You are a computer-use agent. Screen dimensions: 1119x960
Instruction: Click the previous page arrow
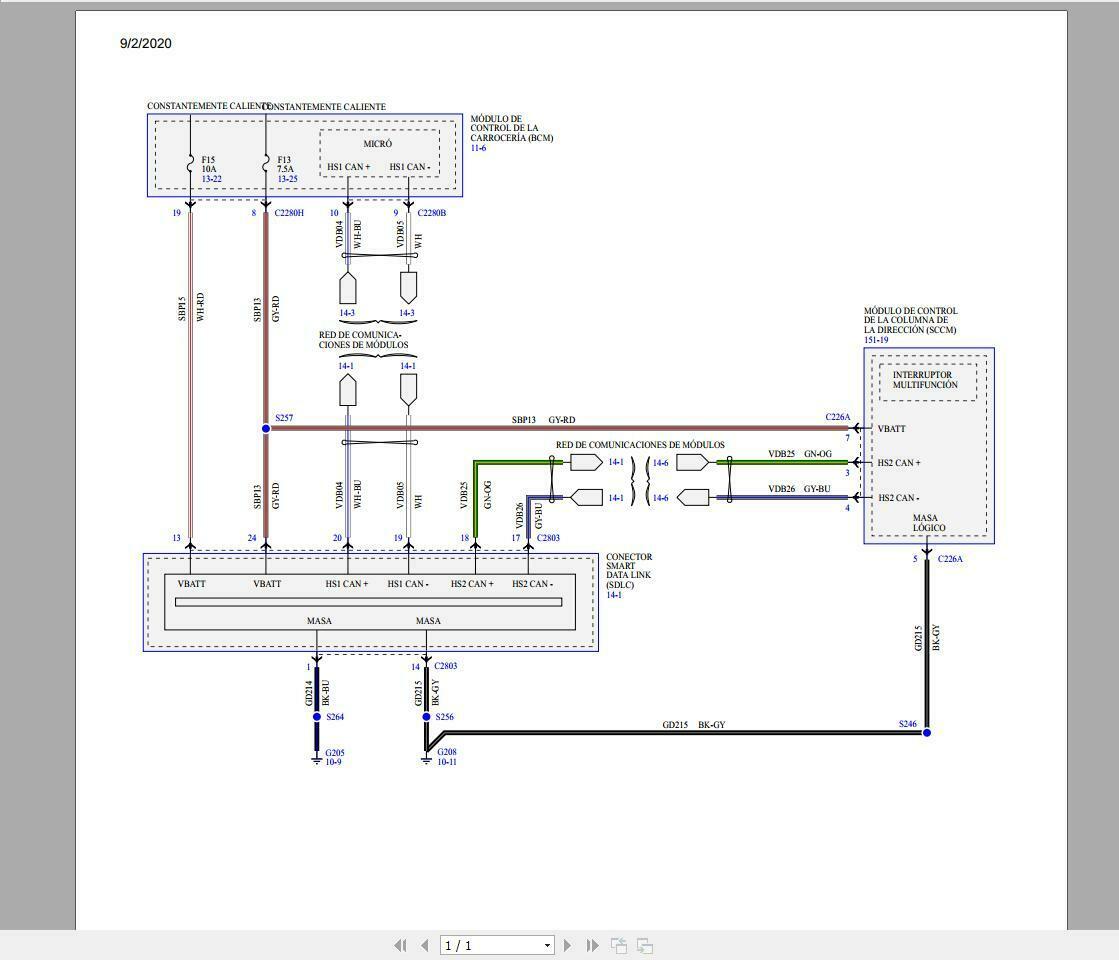pyautogui.click(x=425, y=945)
